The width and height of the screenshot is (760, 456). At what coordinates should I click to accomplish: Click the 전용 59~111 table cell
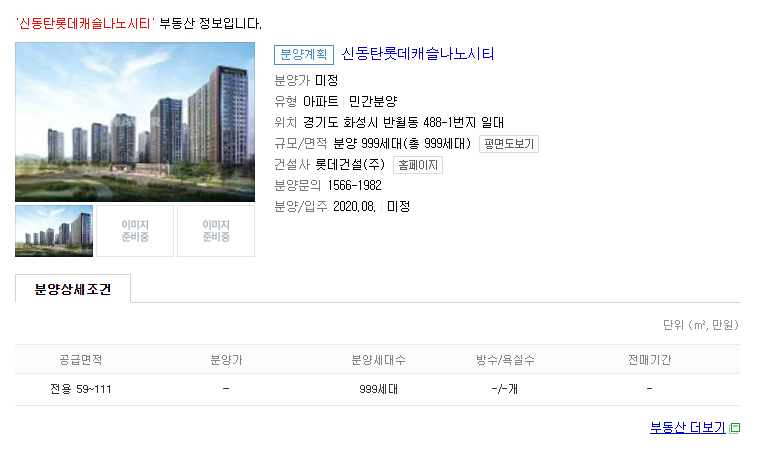tap(80, 389)
